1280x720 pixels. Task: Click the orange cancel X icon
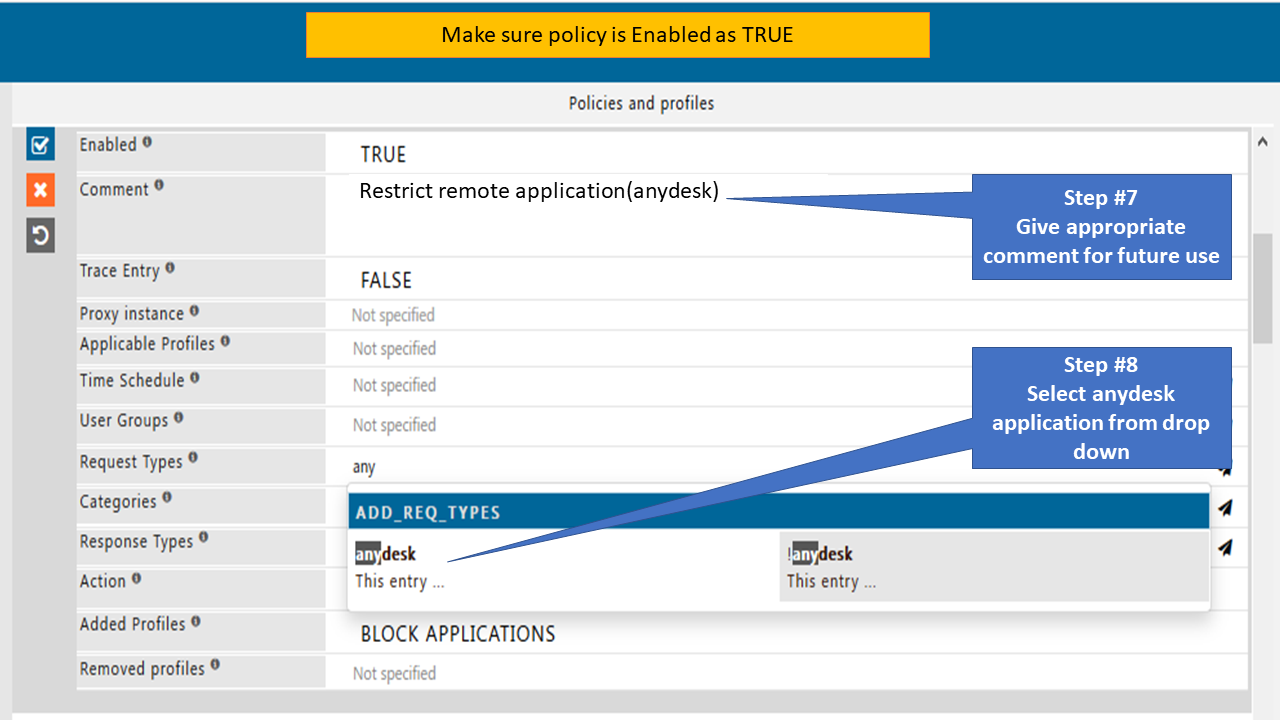(x=40, y=190)
